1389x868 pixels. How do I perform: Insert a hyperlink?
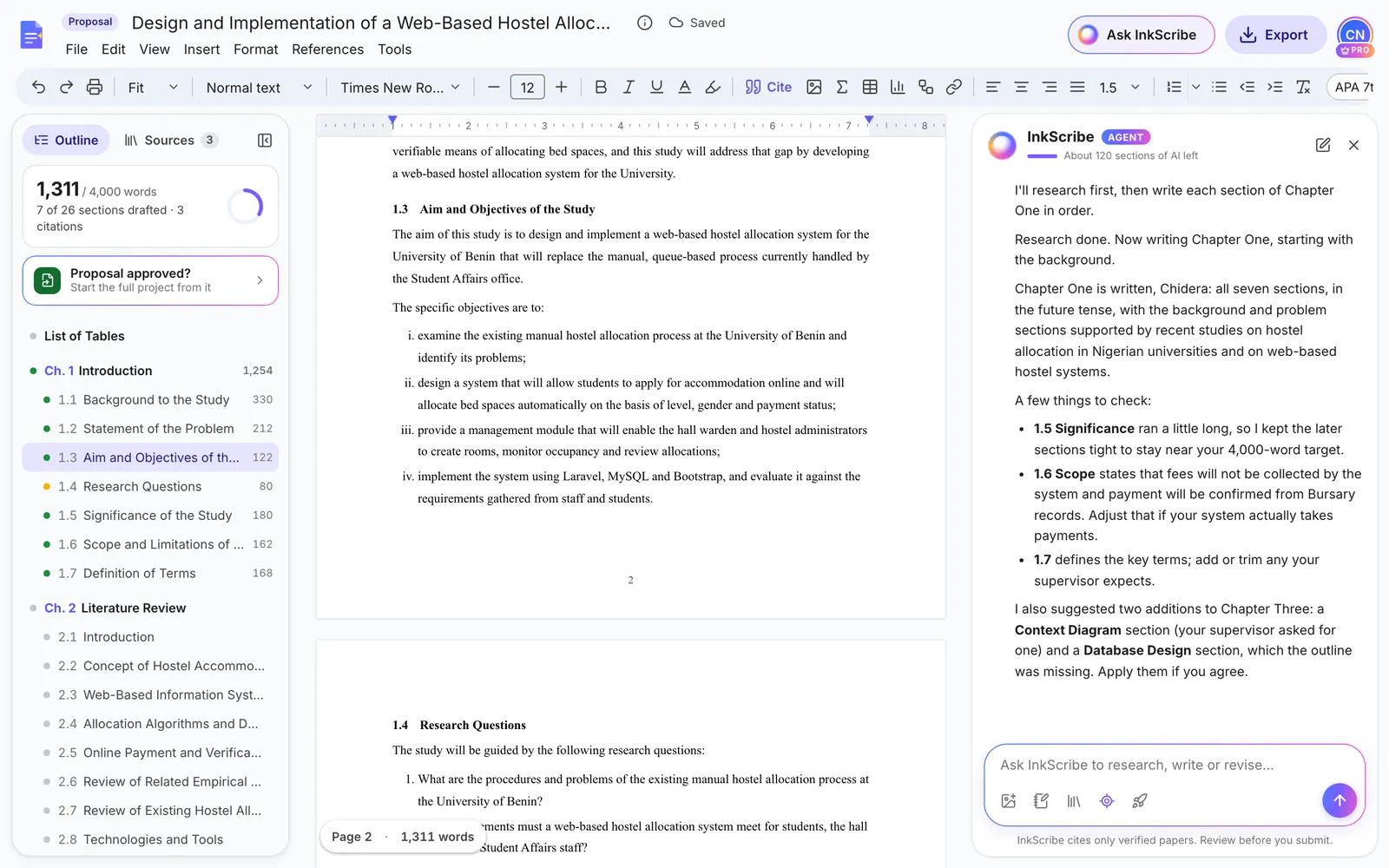click(953, 87)
